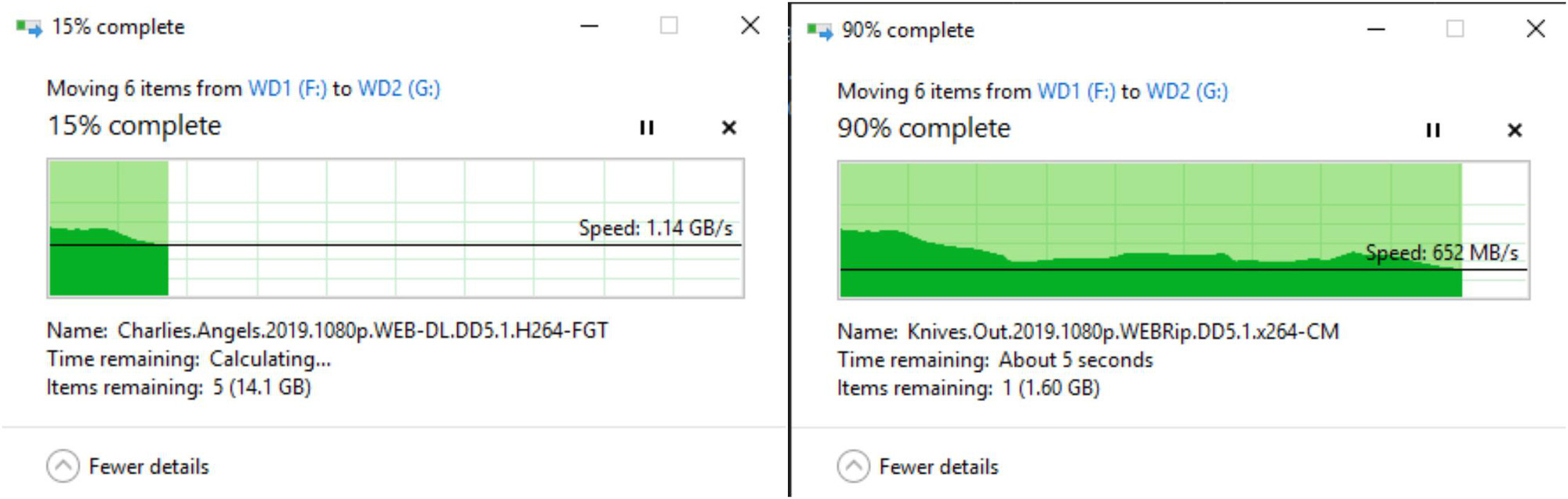Click the 652 MB/s speed graph

1184,230
